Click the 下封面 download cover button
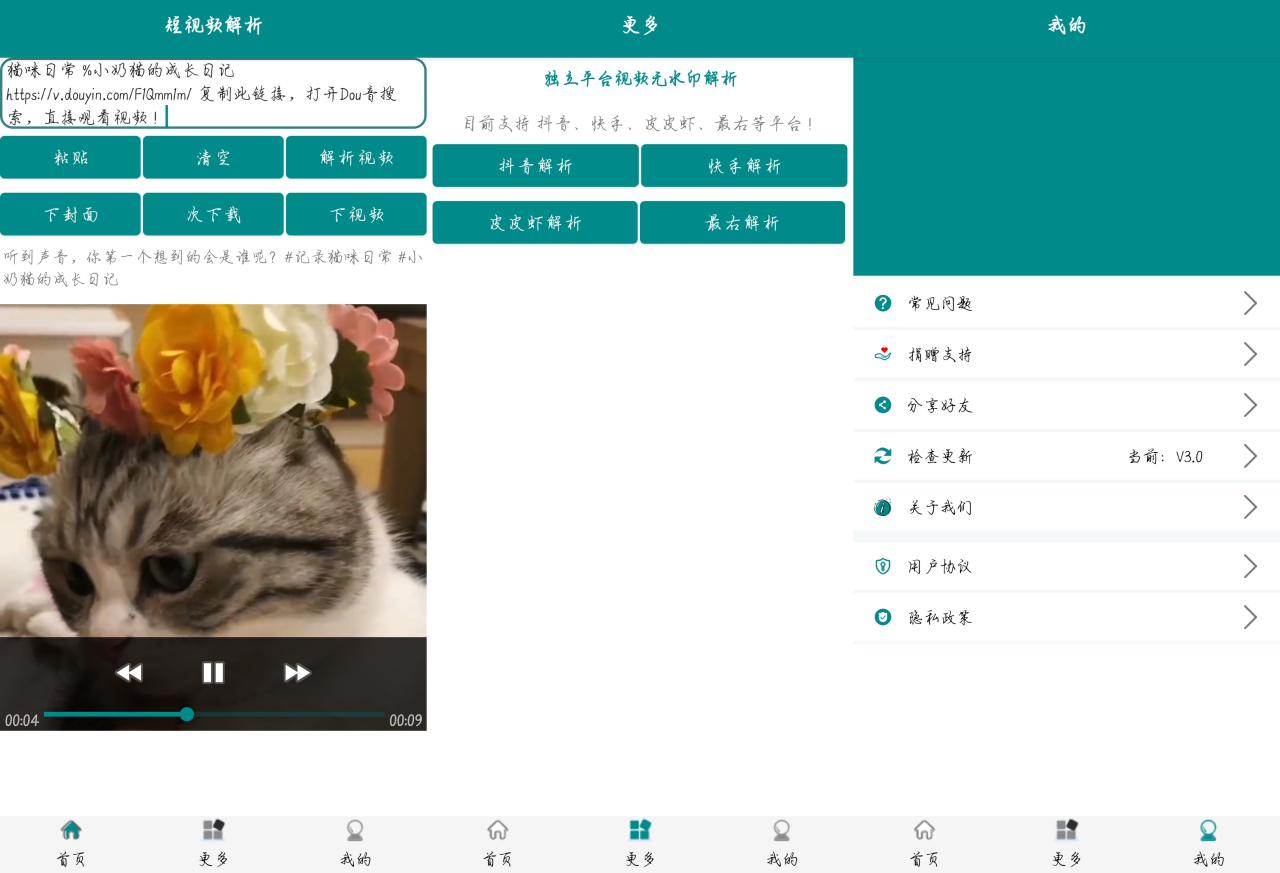Viewport: 1280px width, 873px height. [70, 214]
